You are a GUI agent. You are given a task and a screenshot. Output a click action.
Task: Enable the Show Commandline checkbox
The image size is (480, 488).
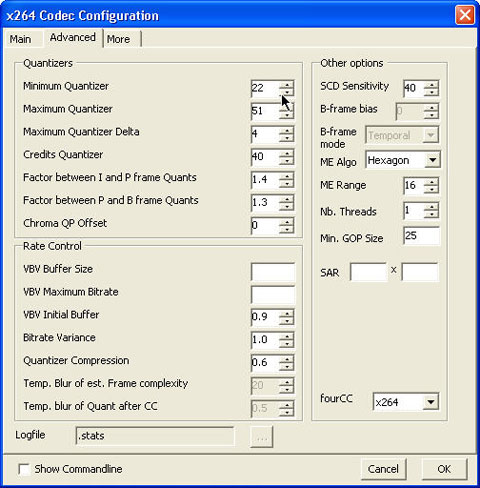(x=24, y=469)
